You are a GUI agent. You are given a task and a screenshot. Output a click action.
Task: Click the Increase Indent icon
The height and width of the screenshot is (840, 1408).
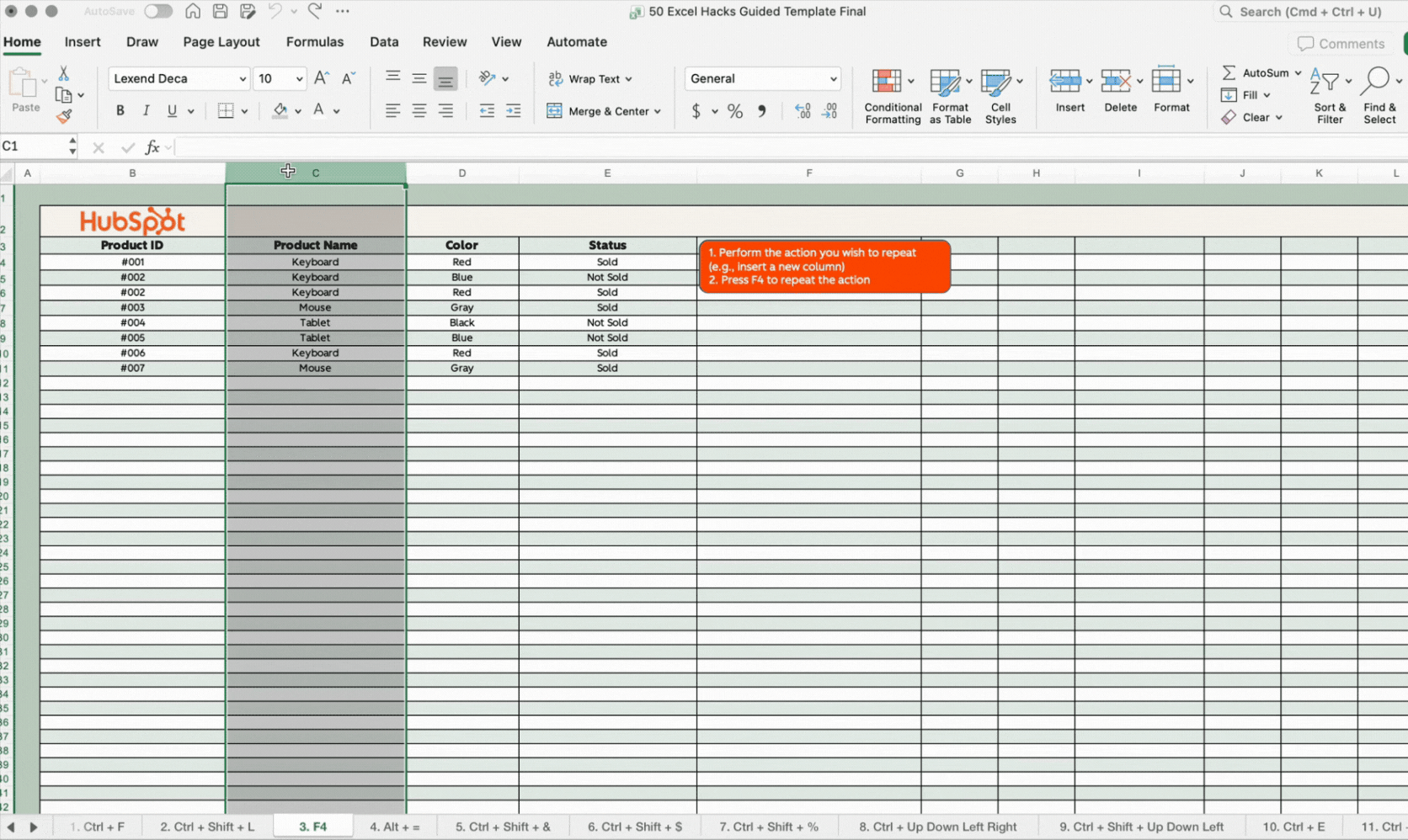(x=513, y=111)
